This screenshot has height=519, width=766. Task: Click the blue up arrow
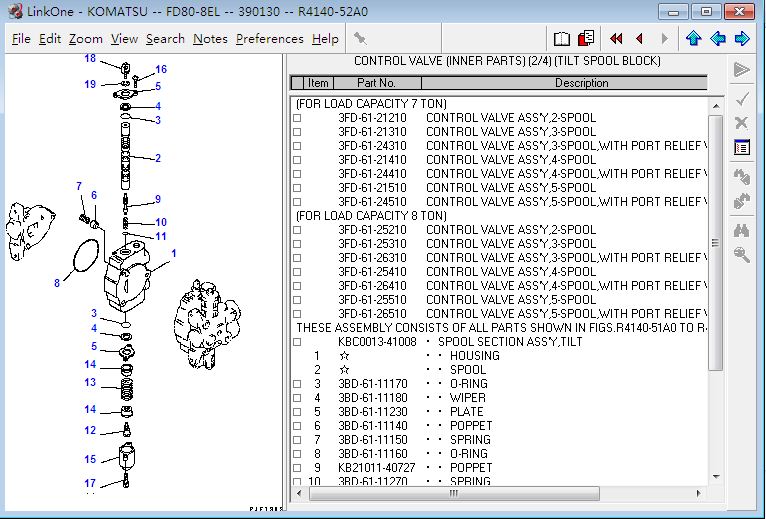694,39
